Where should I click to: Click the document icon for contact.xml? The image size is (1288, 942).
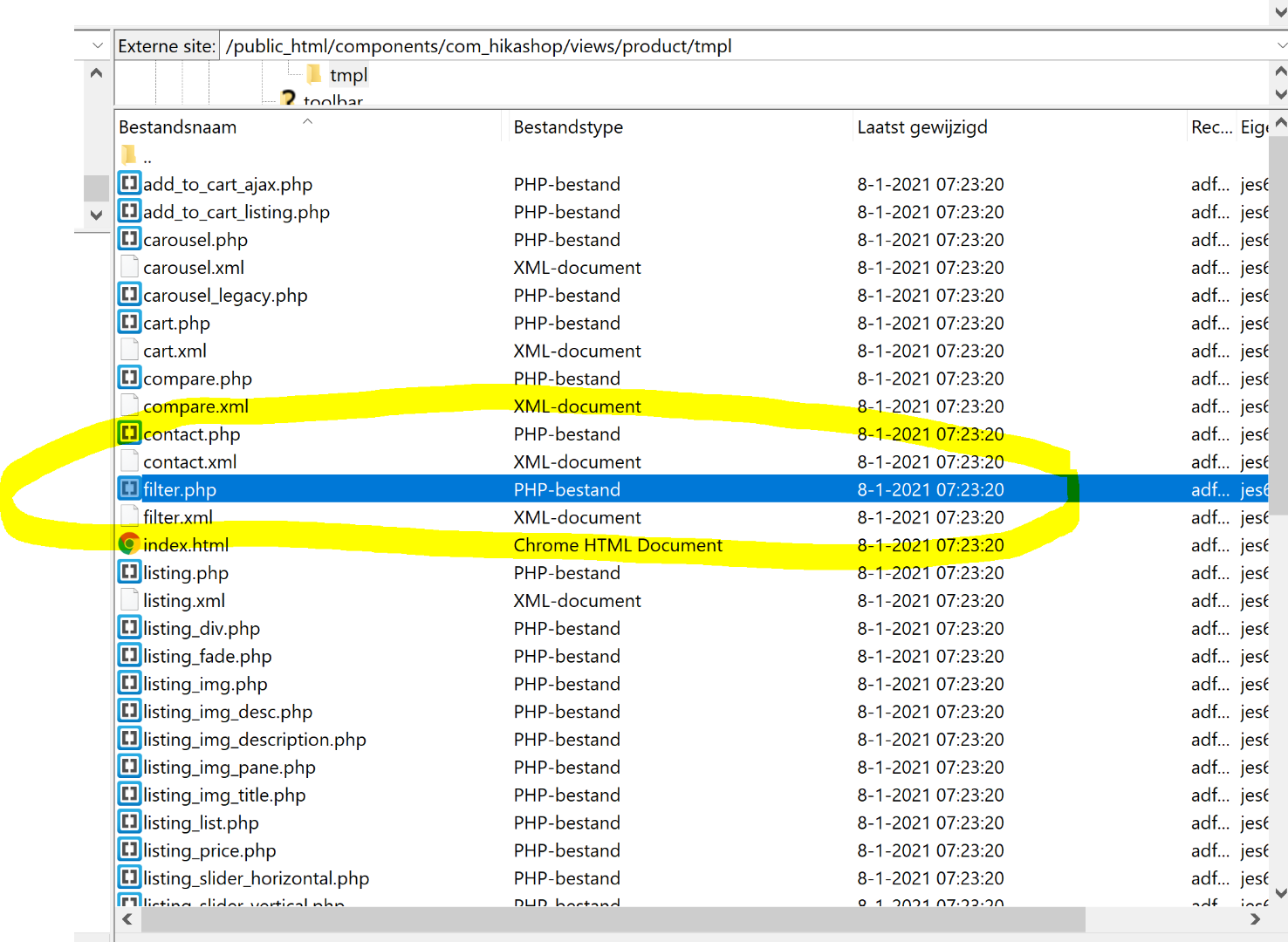(129, 461)
